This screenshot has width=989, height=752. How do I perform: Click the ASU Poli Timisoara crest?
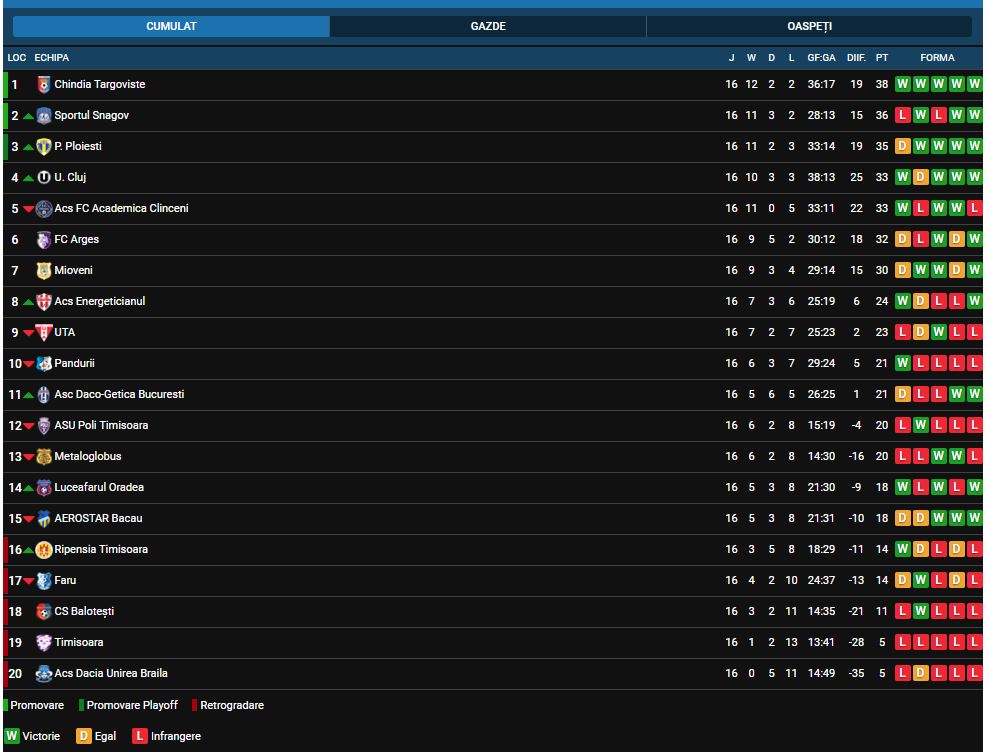[x=44, y=426]
